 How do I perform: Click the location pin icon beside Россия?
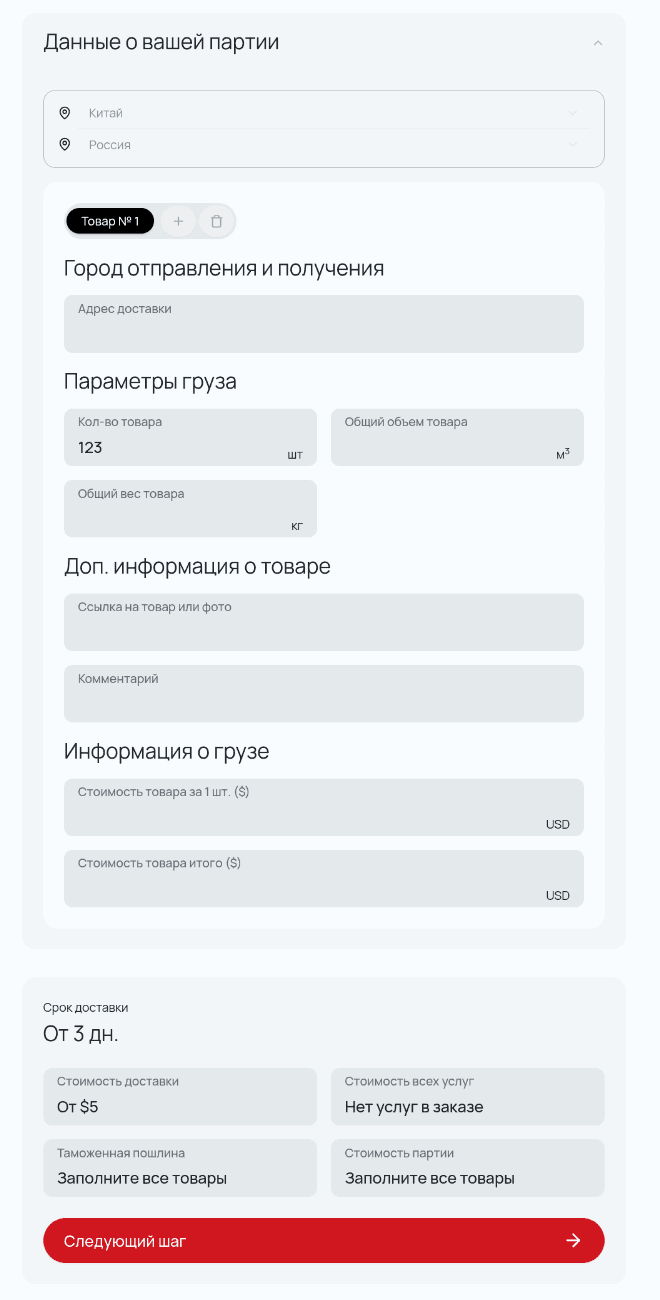click(x=65, y=145)
